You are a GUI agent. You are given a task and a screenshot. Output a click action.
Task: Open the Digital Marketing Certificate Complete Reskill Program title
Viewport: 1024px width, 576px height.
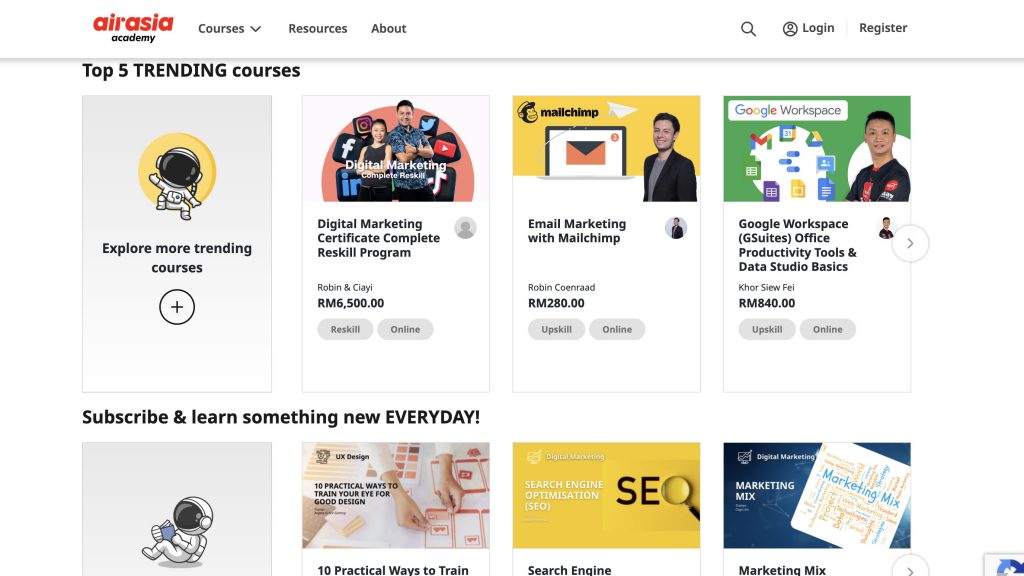[x=379, y=238]
